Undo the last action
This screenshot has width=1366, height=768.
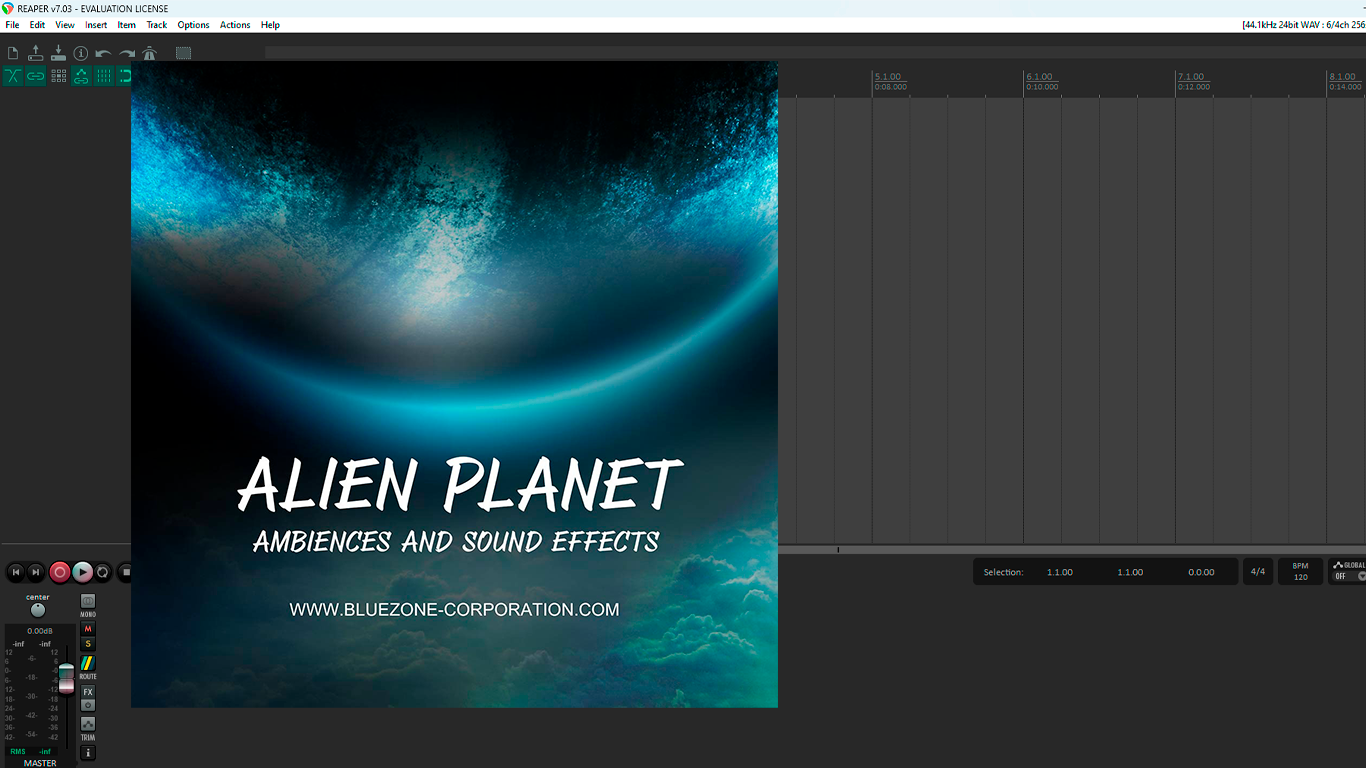[x=104, y=53]
